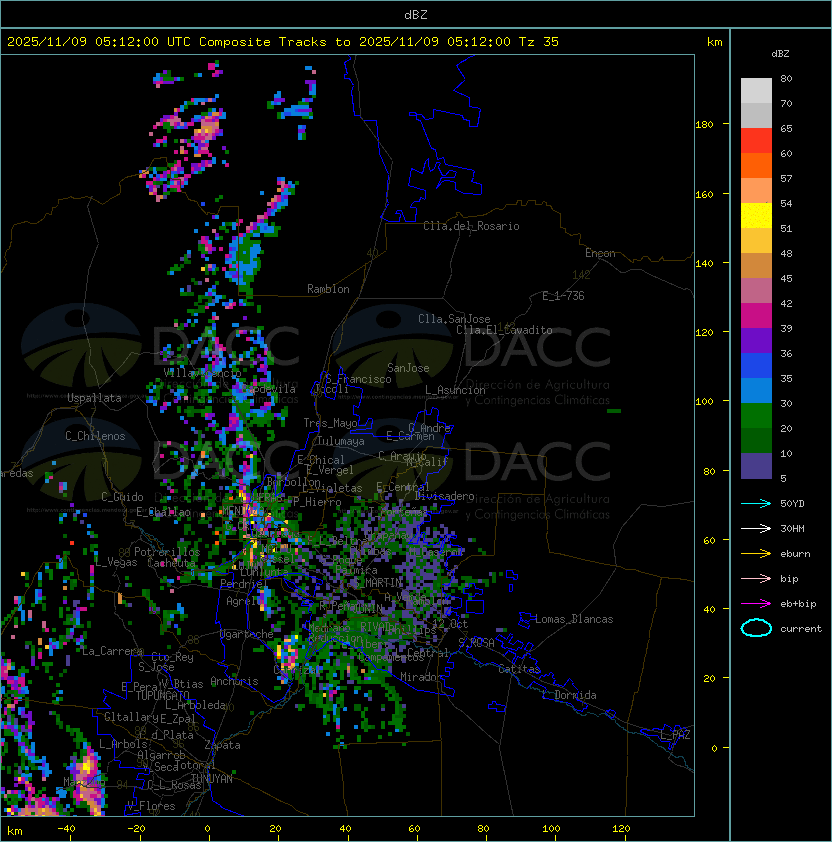This screenshot has width=832, height=842.
Task: Click the 'TUNUYAN' map label
Action: [212, 779]
